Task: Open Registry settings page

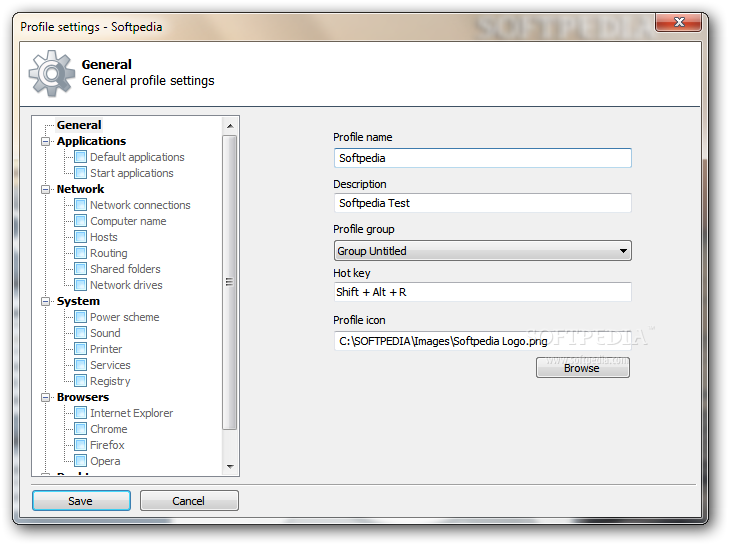Action: [x=110, y=381]
